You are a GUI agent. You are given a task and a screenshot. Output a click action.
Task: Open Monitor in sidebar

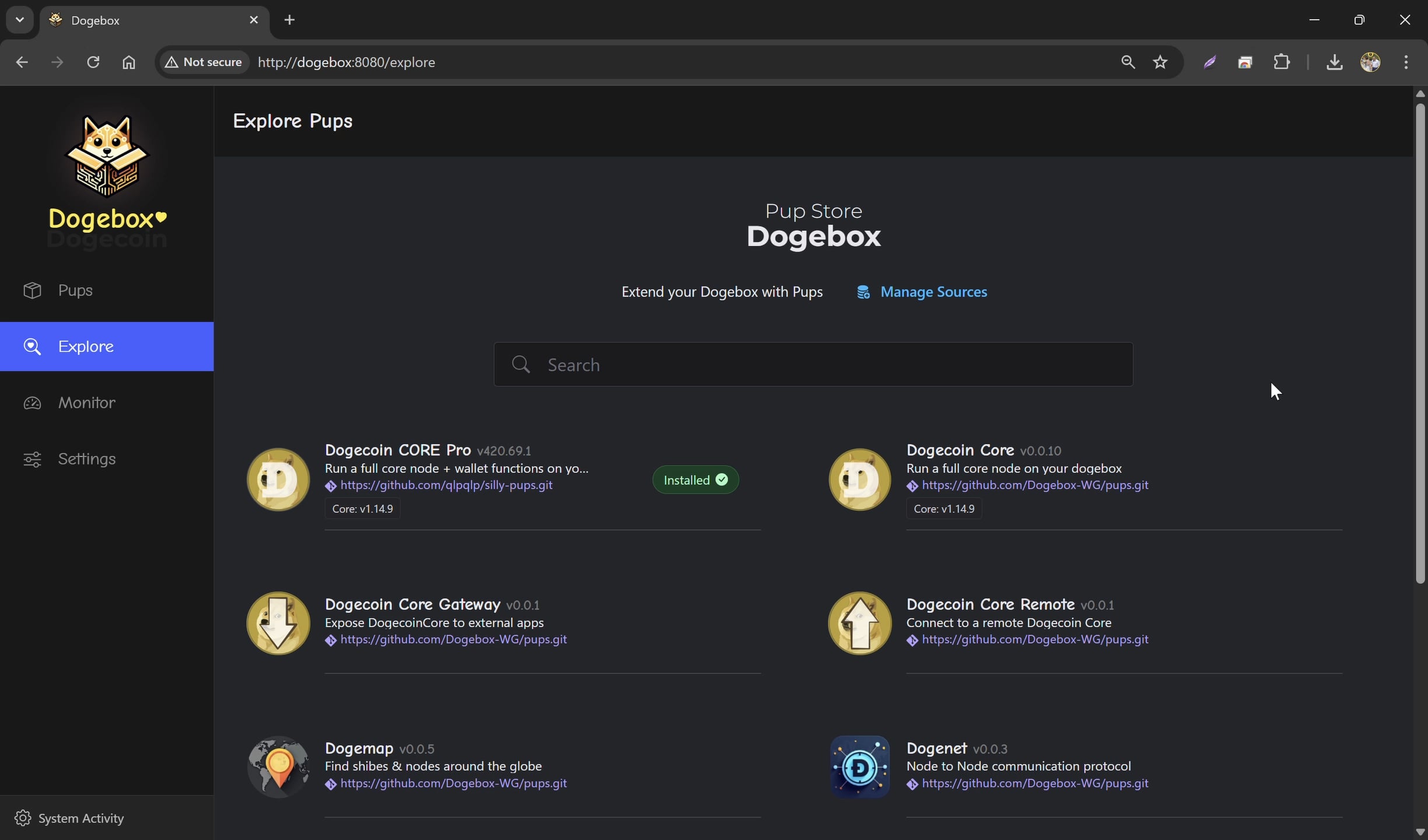coord(86,402)
